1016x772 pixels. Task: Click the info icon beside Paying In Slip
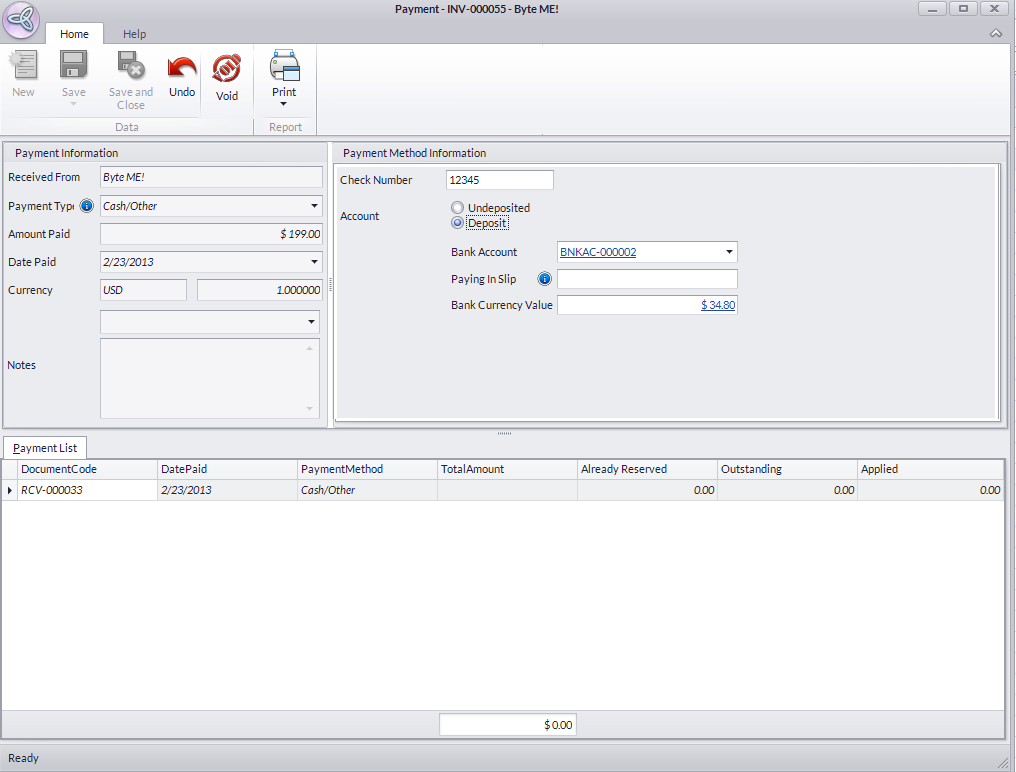[545, 279]
